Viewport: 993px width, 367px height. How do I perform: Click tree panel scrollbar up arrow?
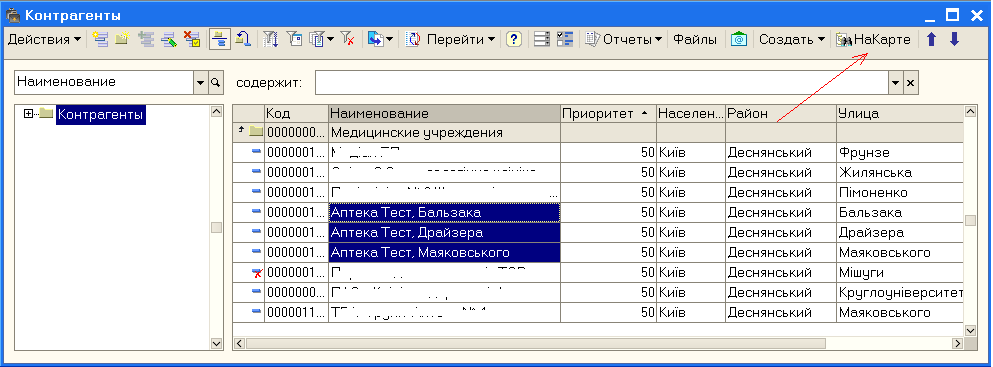point(217,111)
